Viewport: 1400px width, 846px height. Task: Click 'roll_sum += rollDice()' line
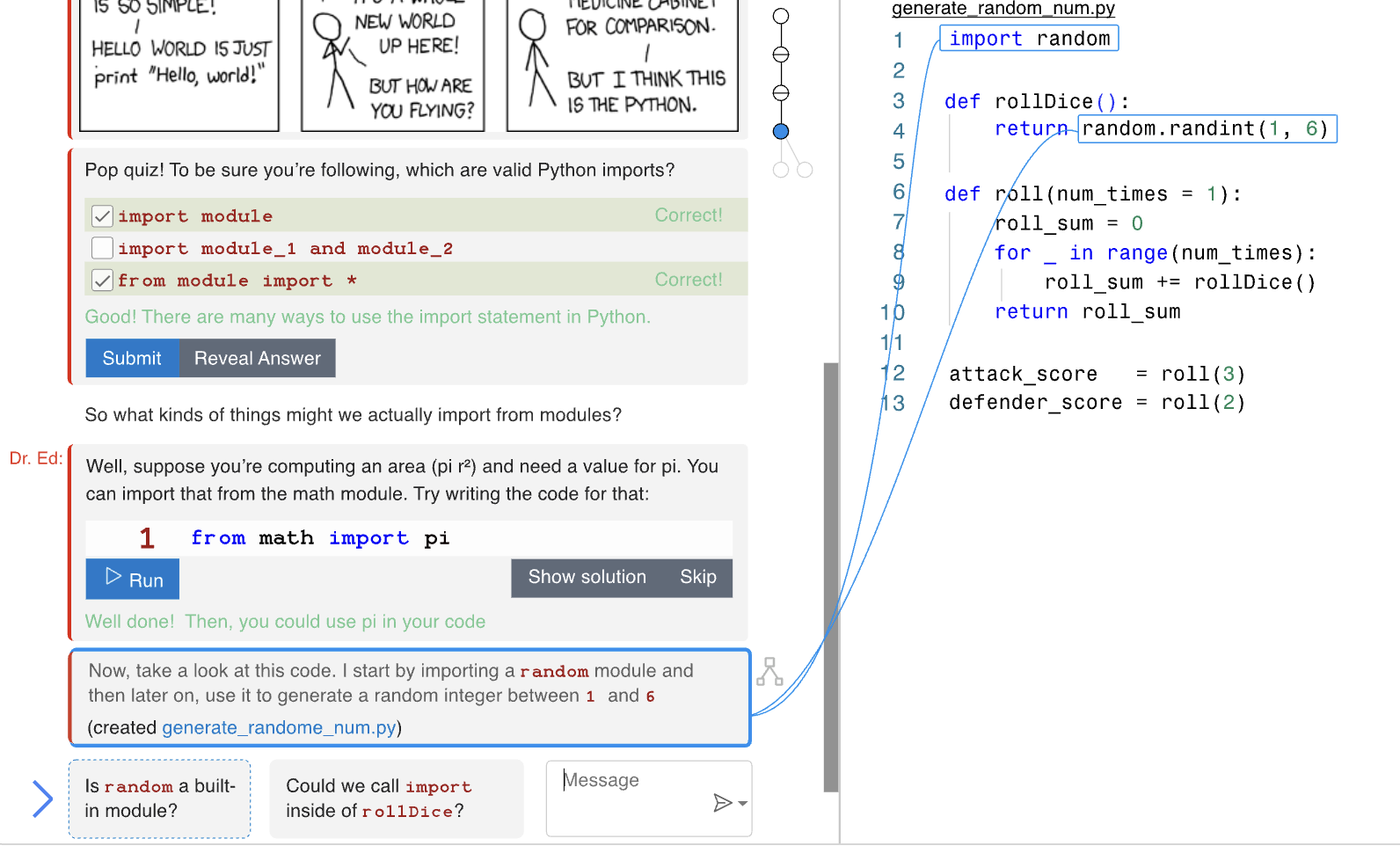click(x=1180, y=282)
